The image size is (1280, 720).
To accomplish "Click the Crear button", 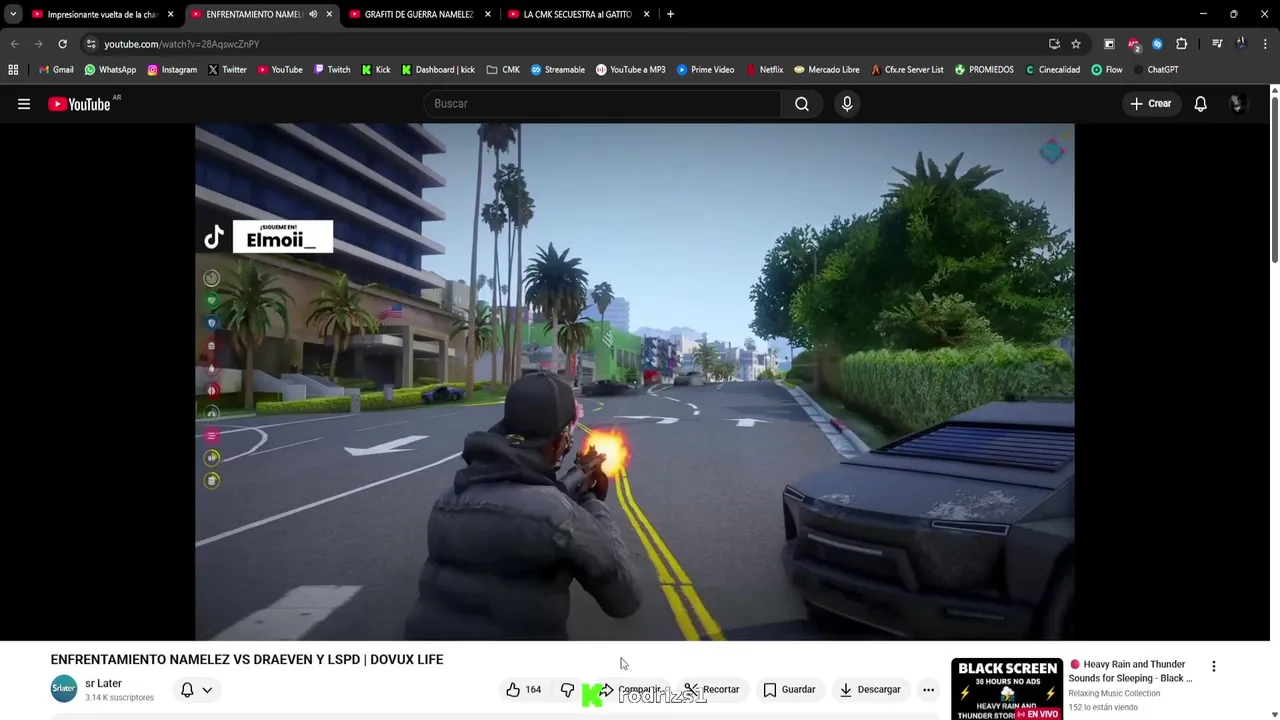I will pyautogui.click(x=1150, y=104).
